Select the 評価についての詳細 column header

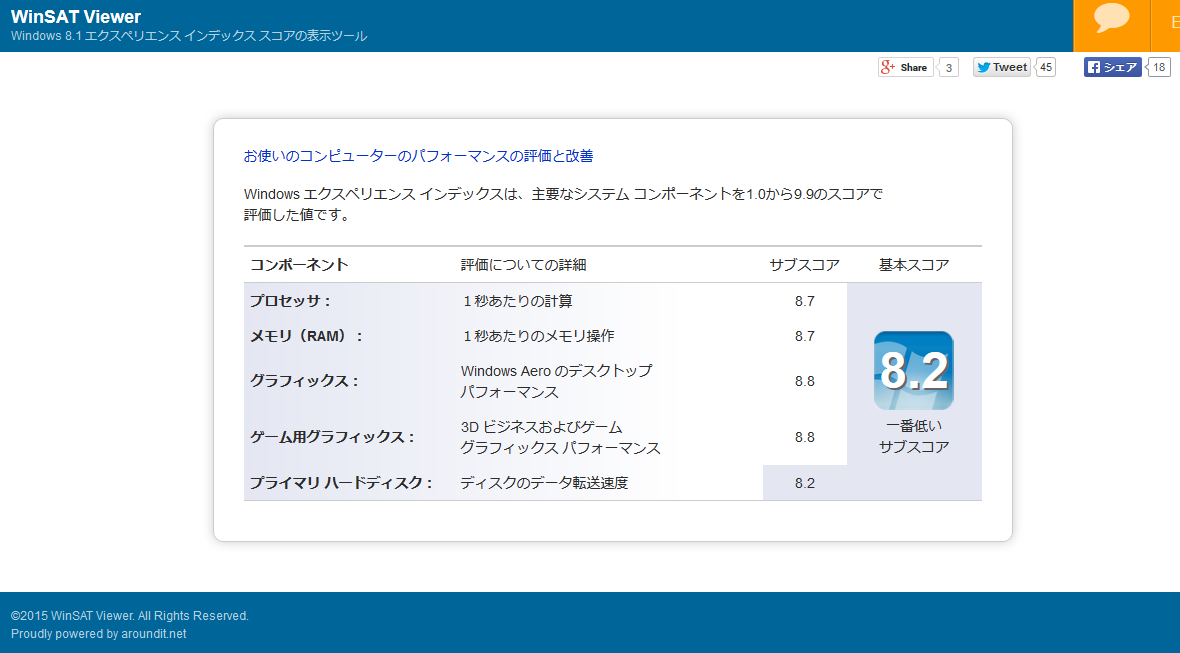(523, 265)
